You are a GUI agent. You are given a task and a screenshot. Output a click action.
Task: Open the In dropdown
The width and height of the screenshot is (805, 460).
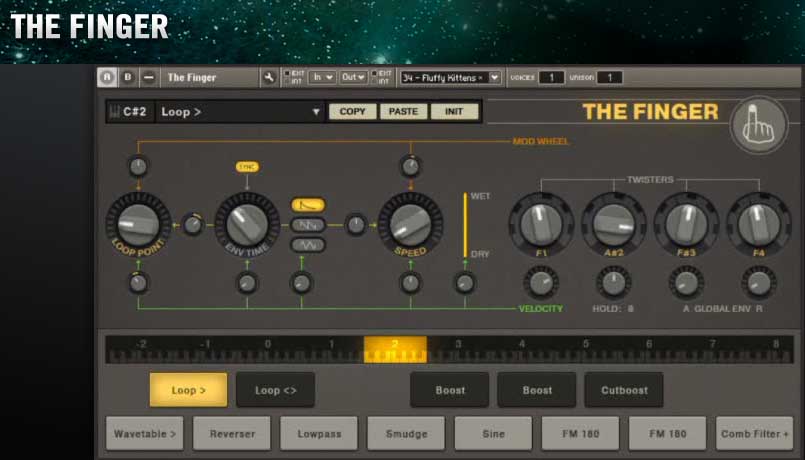click(322, 78)
